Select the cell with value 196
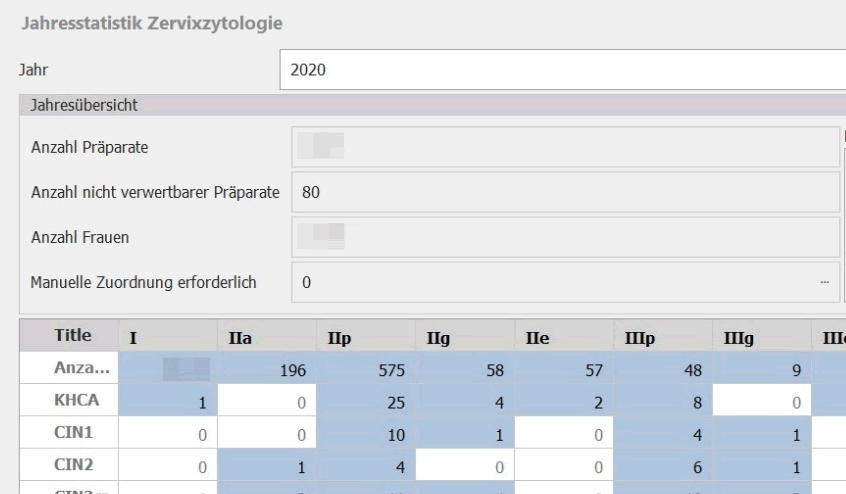Screen dimensions: 846x494 [266, 367]
